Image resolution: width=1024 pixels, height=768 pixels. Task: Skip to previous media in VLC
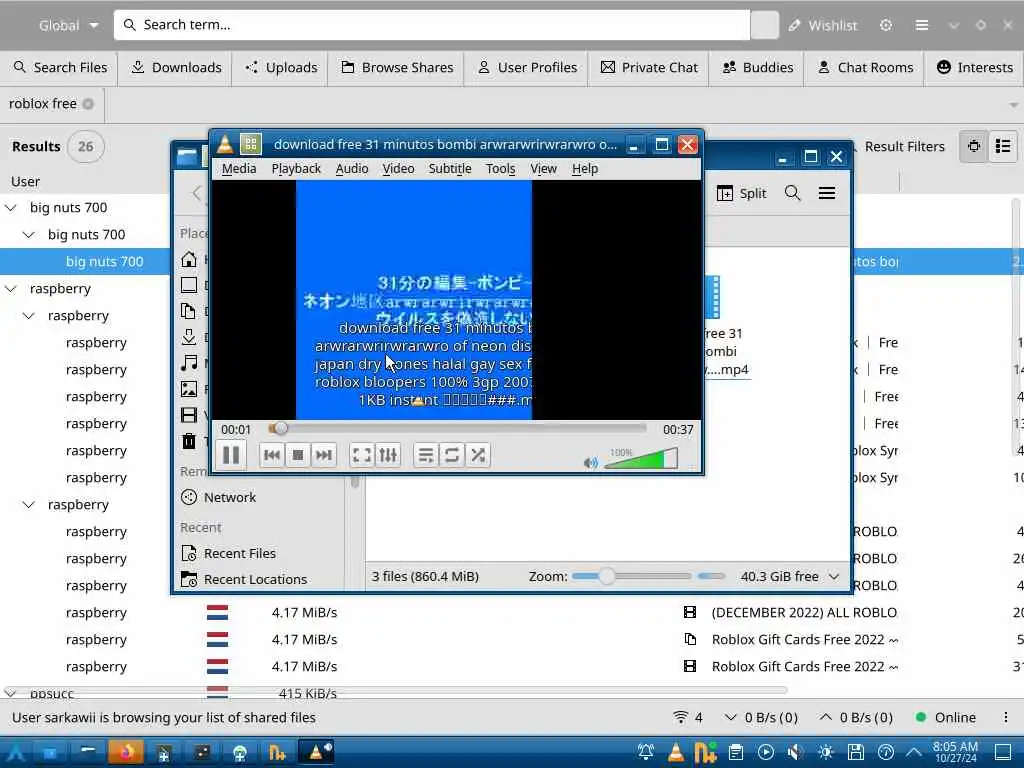click(272, 455)
